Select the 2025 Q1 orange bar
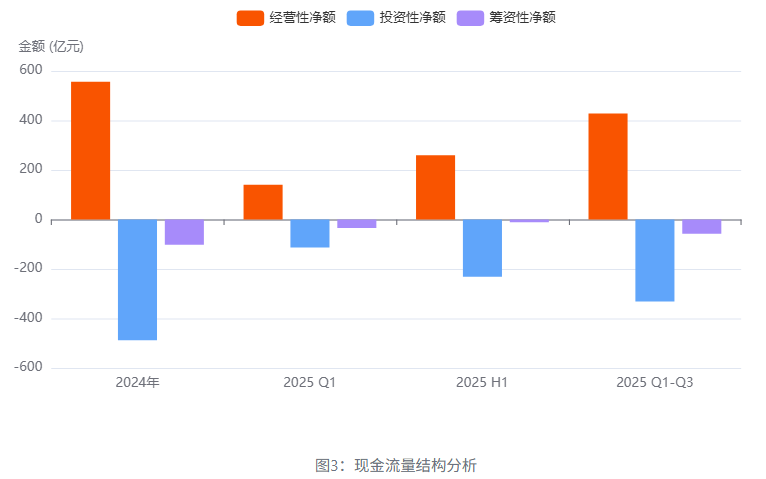 [263, 202]
